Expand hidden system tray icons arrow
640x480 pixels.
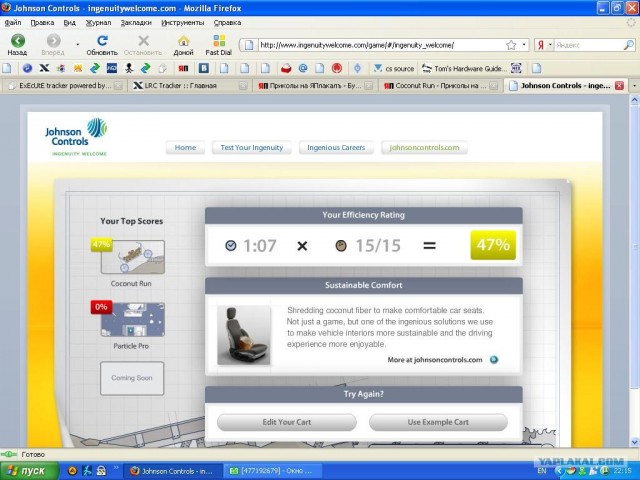[x=560, y=471]
